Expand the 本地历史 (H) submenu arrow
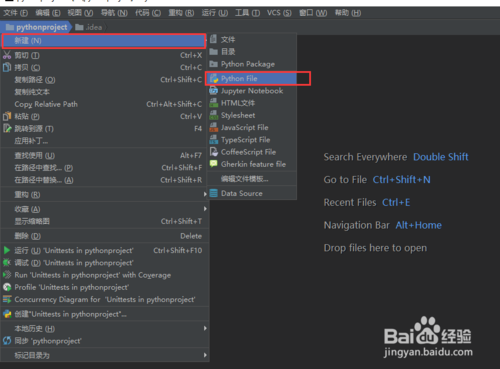500x369 pixels. point(205,329)
